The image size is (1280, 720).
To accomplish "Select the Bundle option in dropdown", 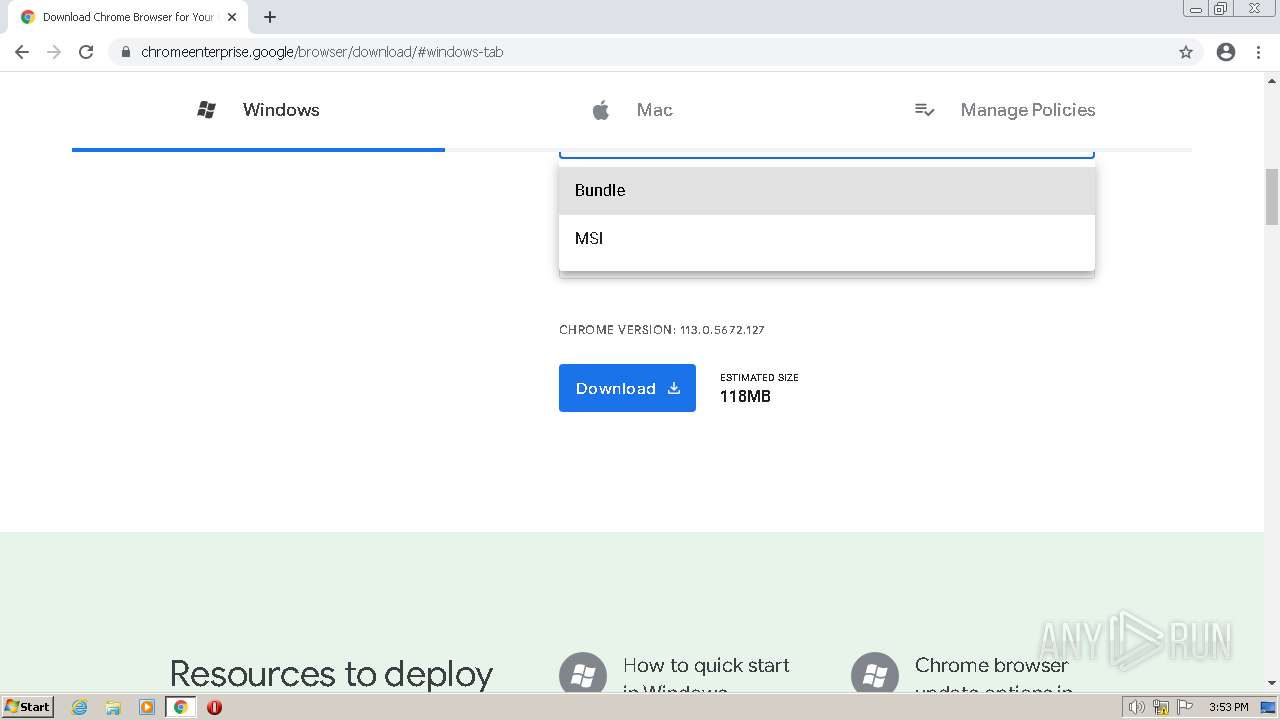I will tap(827, 190).
